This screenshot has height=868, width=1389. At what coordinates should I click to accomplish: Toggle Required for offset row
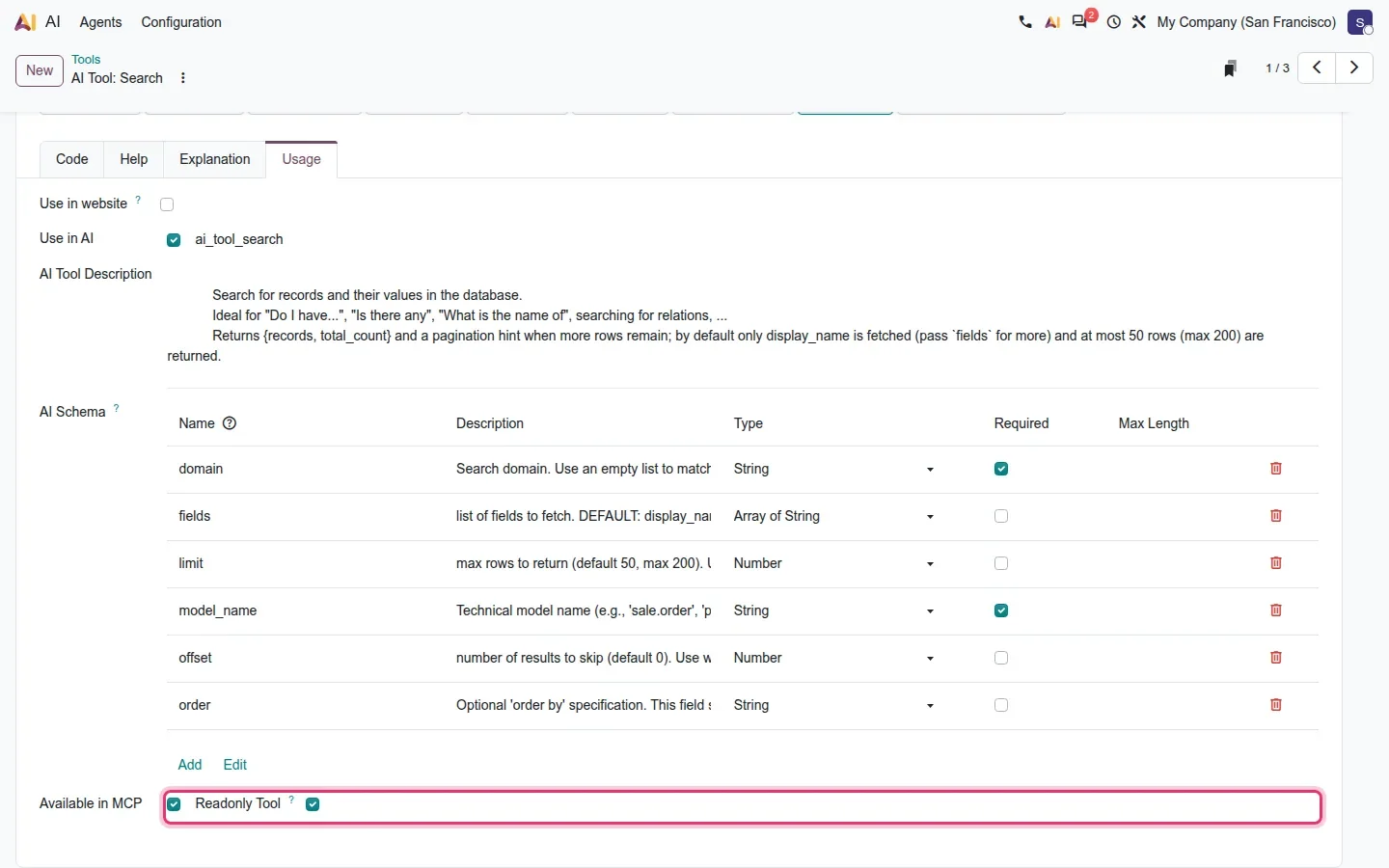click(x=1001, y=658)
